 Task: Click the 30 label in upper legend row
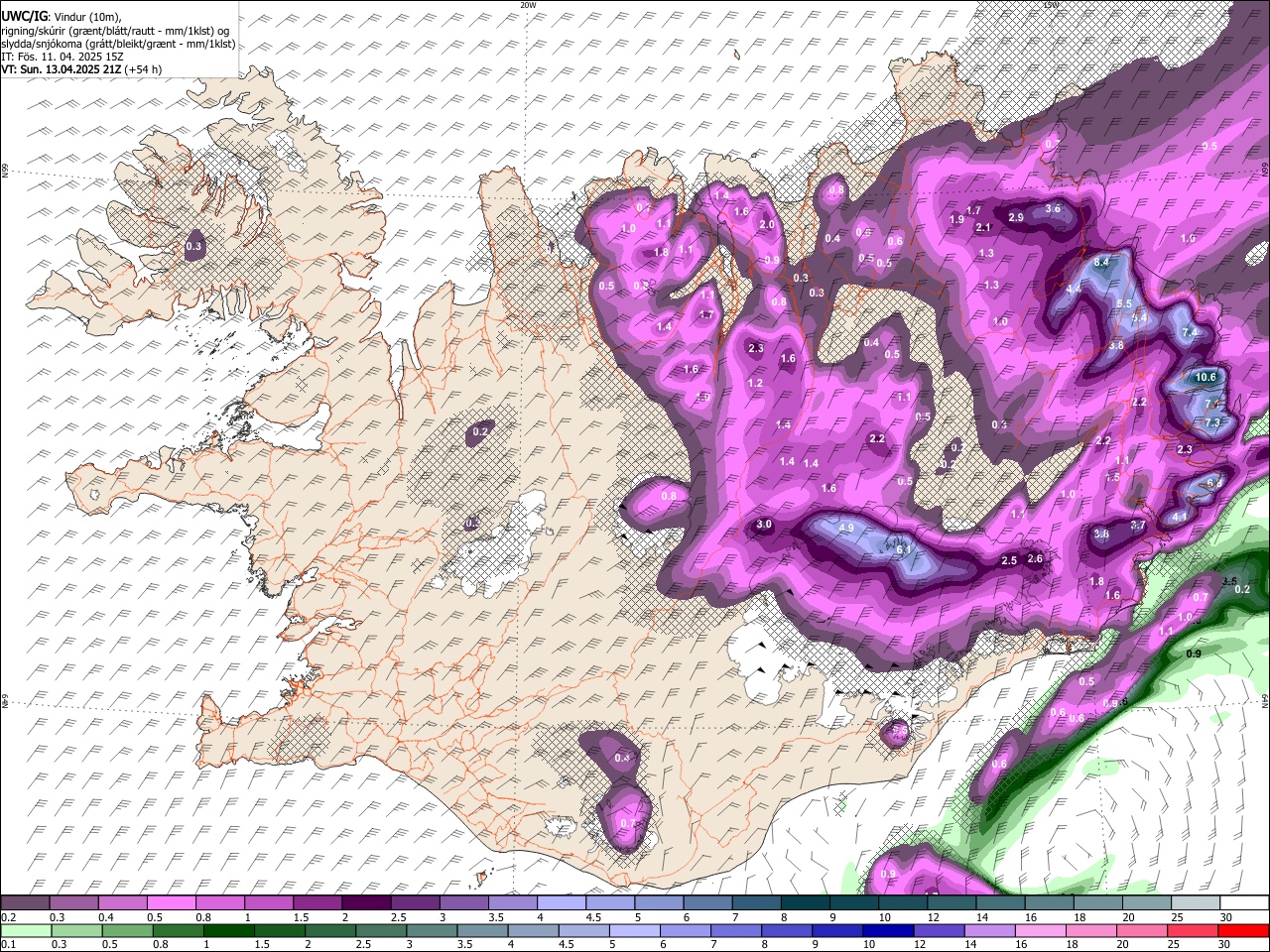click(x=1225, y=917)
